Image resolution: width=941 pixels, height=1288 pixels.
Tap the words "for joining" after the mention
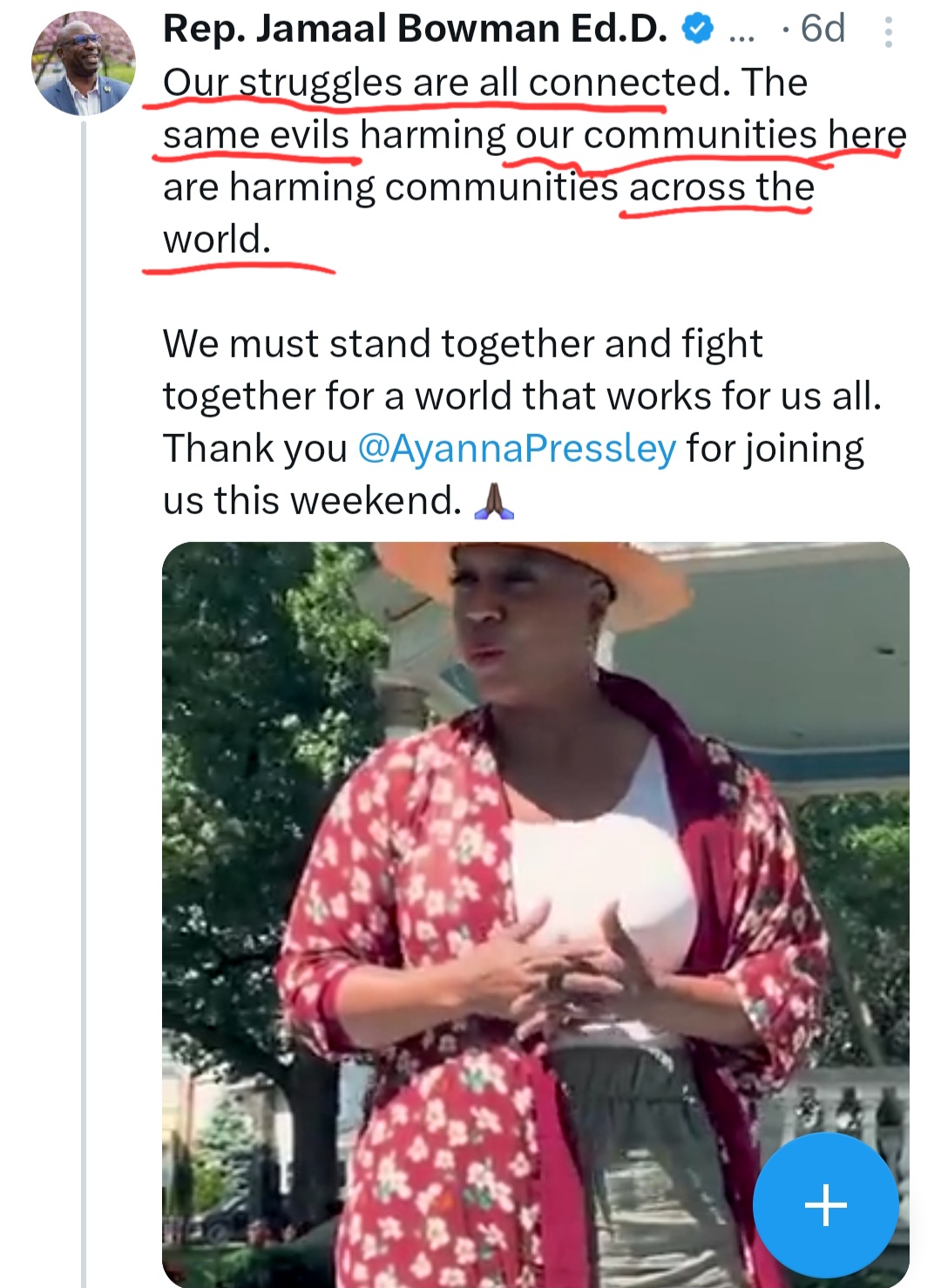(775, 449)
